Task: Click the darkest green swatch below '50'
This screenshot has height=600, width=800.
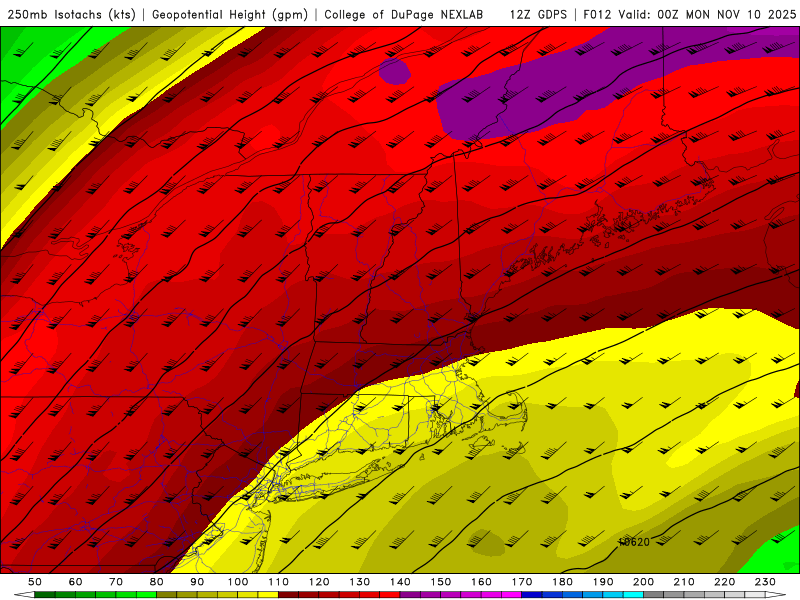Action: click(x=44, y=595)
